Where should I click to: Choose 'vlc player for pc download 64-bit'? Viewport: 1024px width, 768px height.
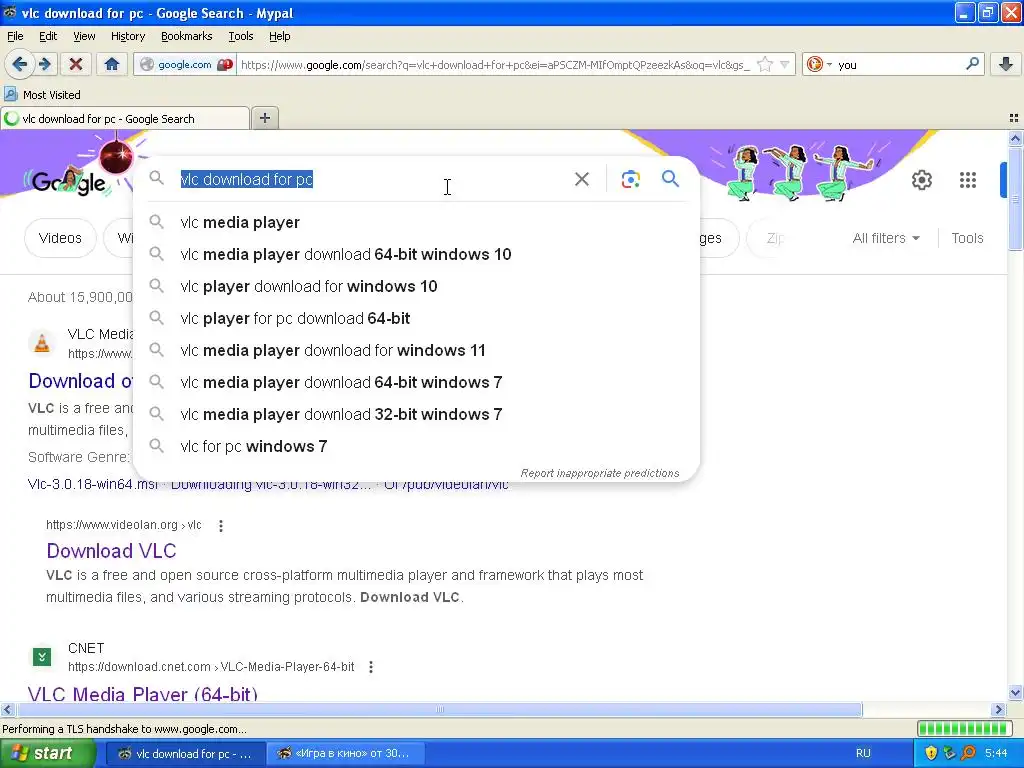[416, 318]
